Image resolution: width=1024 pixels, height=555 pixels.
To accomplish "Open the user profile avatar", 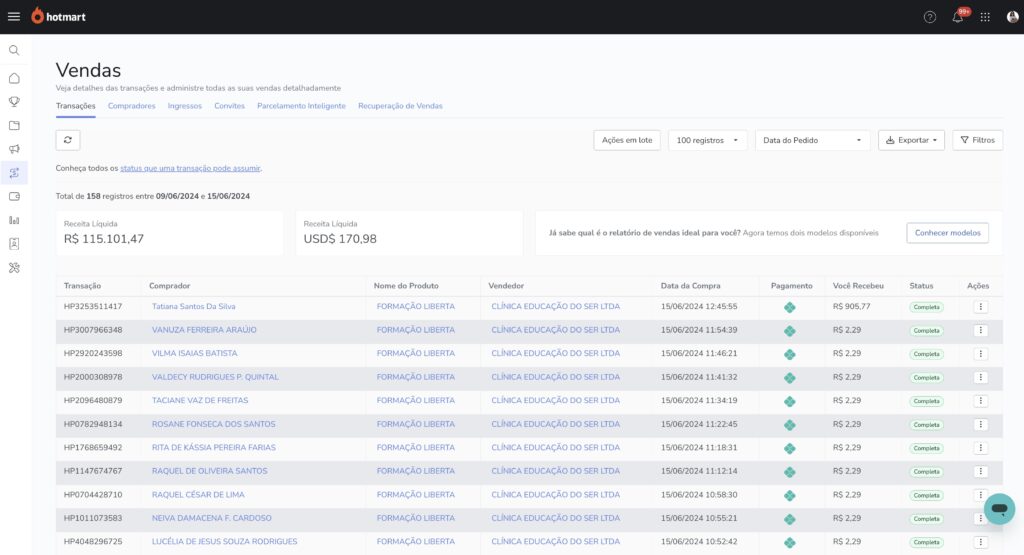I will (1012, 17).
